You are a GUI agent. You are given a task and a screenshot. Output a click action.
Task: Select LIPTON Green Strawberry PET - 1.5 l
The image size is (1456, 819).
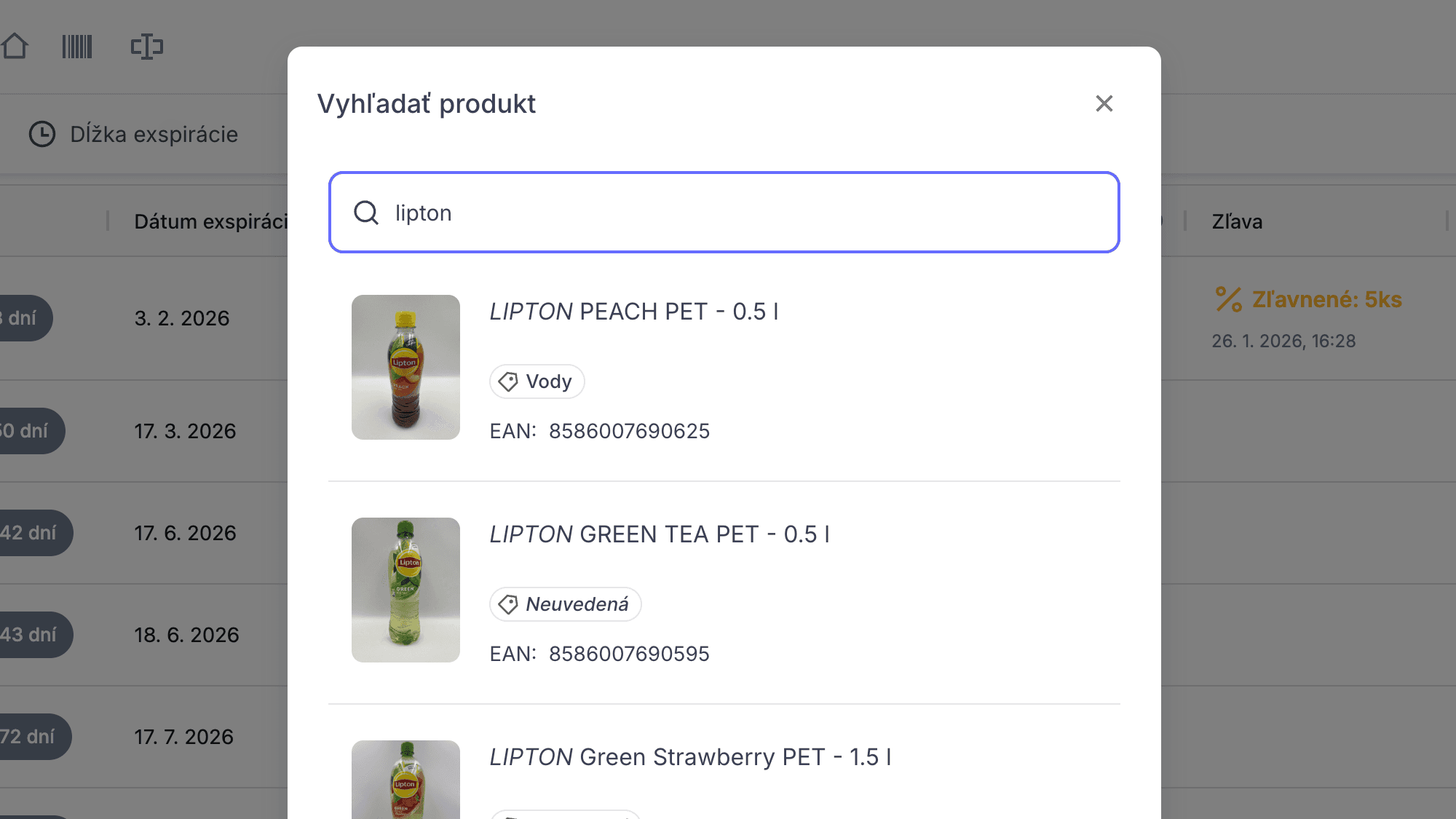point(690,757)
